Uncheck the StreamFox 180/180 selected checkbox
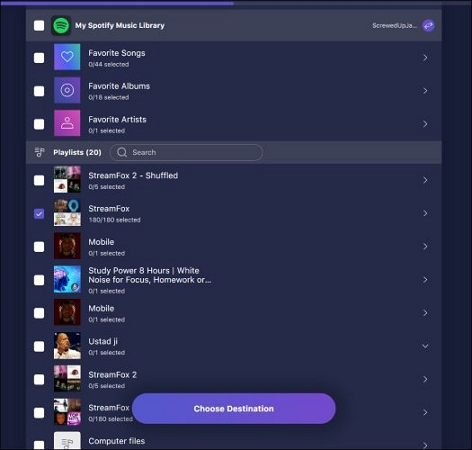The image size is (472, 450). click(39, 214)
